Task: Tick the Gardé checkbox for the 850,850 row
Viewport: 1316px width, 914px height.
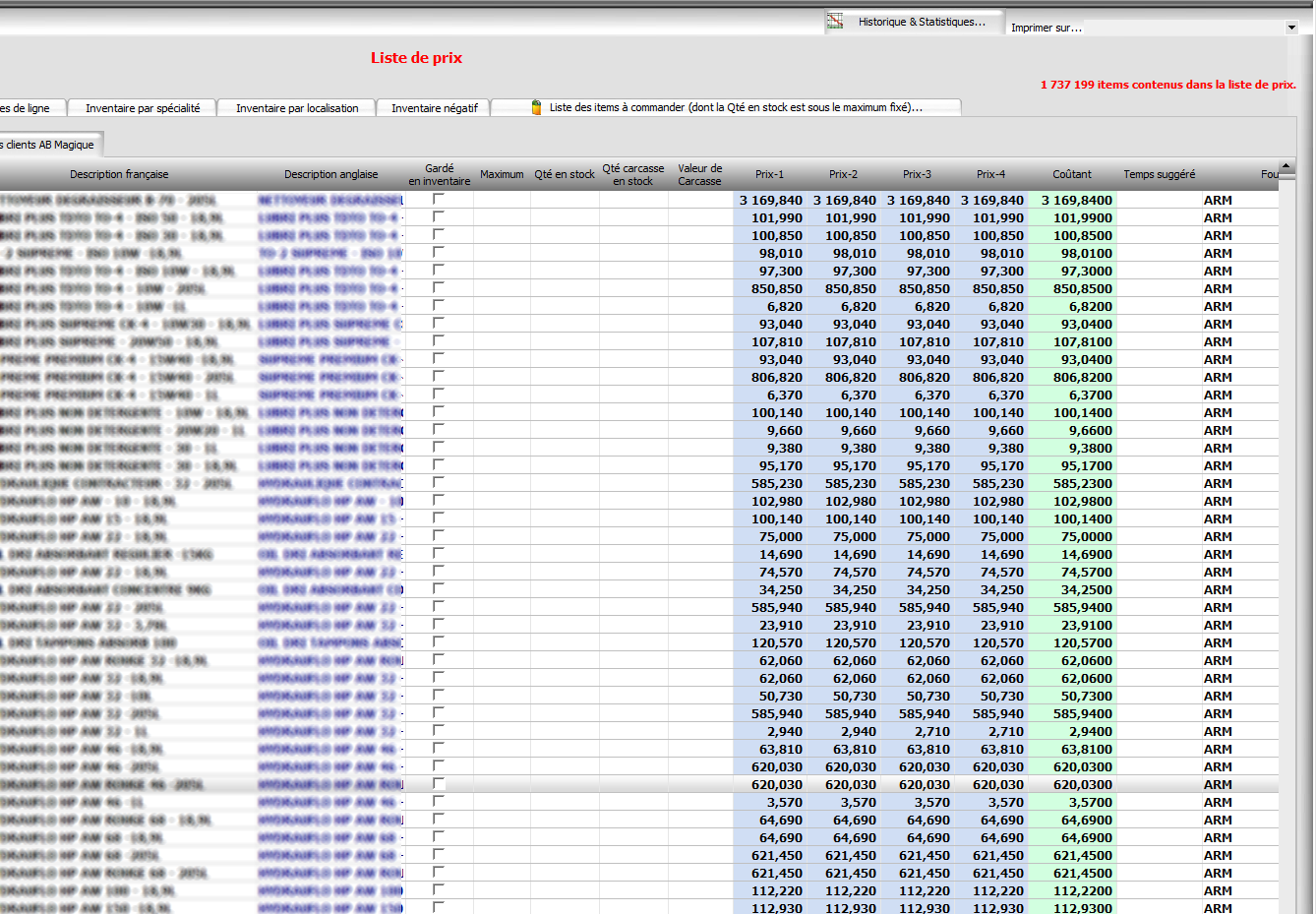Action: 439,288
